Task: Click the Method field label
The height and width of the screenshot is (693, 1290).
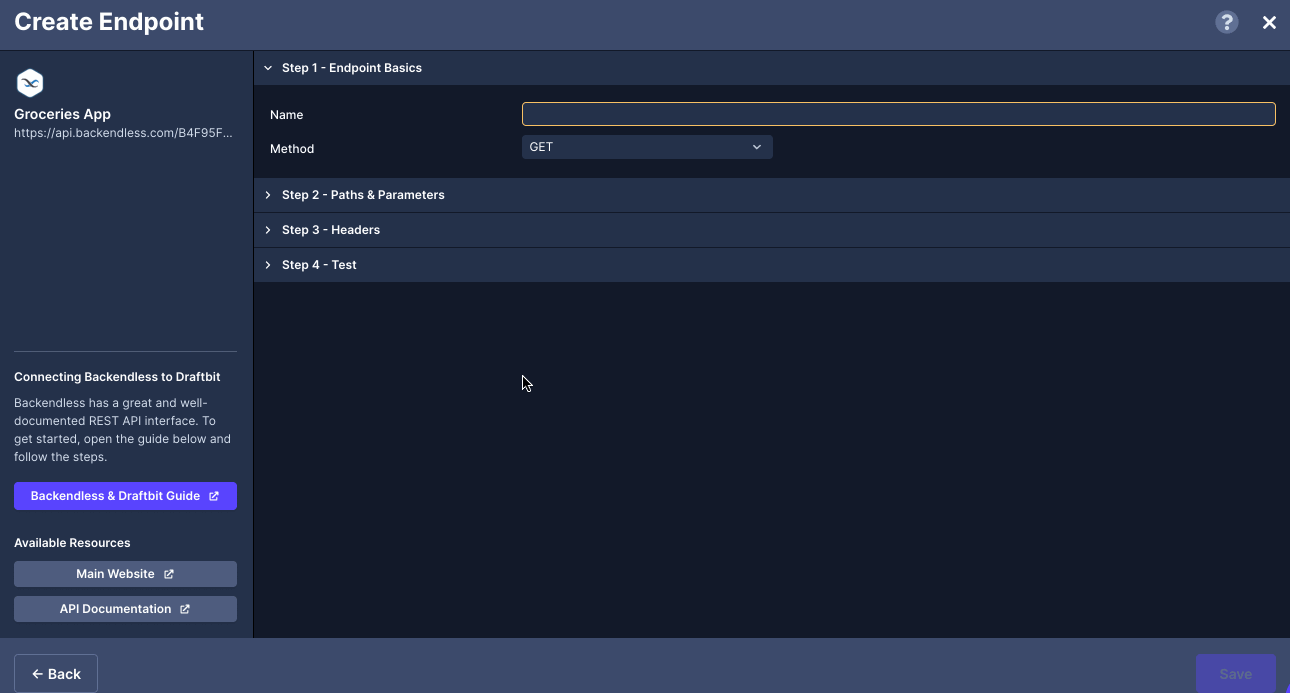Action: (x=292, y=149)
